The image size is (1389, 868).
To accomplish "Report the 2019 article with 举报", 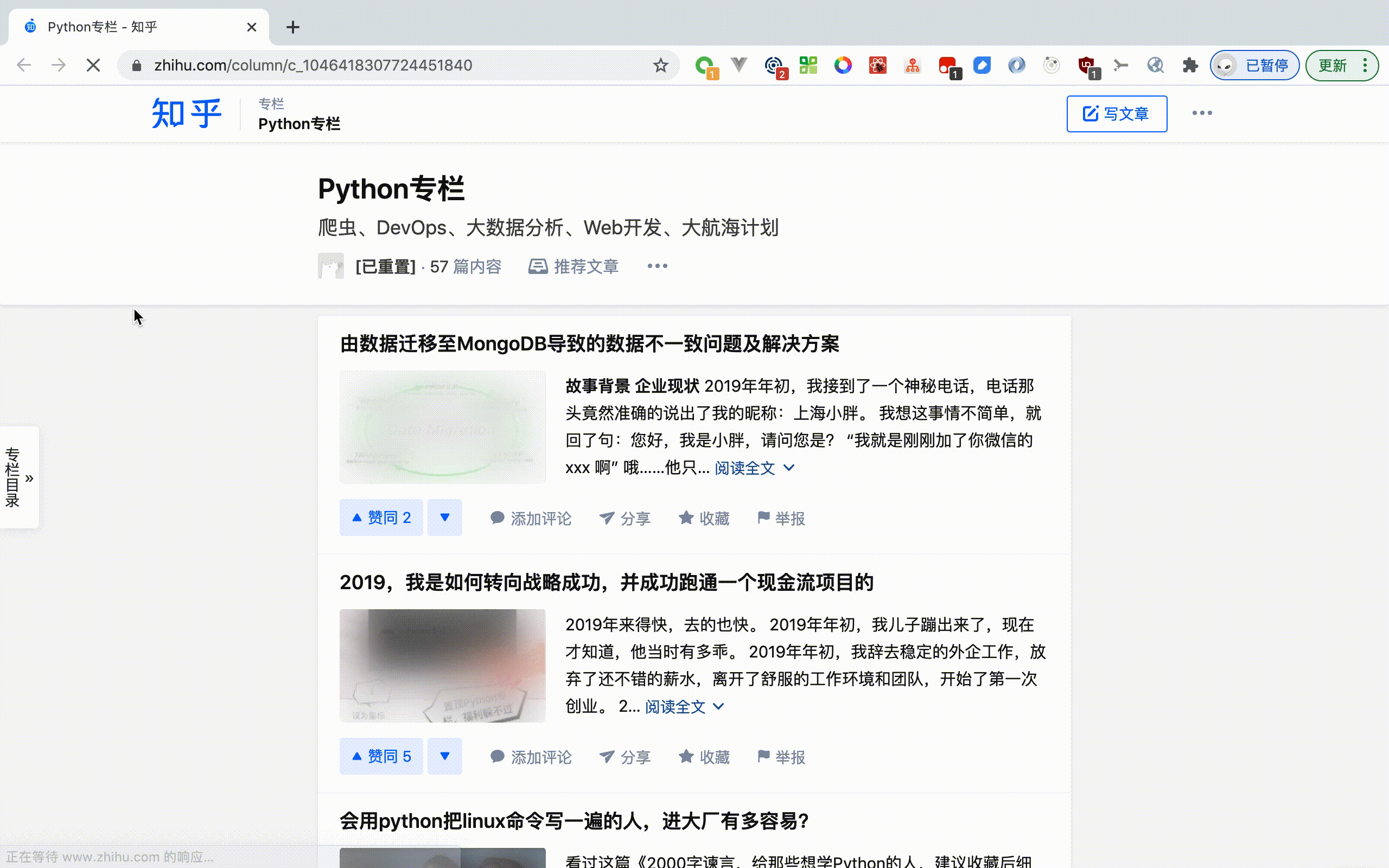I will [x=781, y=757].
